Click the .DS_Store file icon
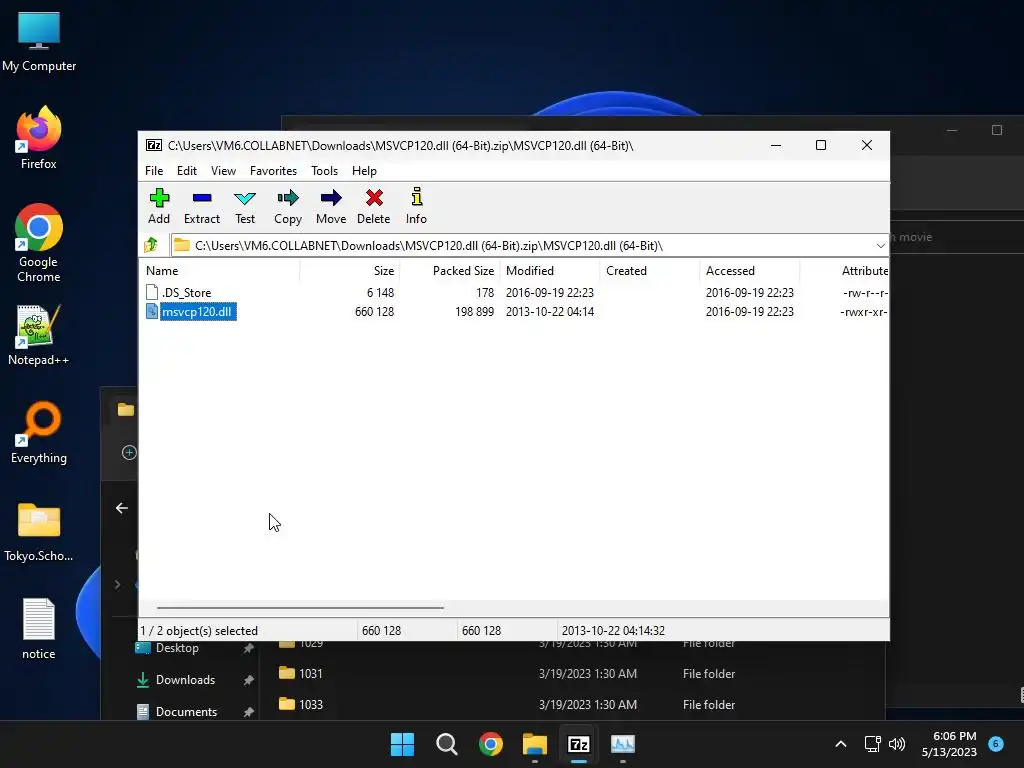 pos(152,292)
